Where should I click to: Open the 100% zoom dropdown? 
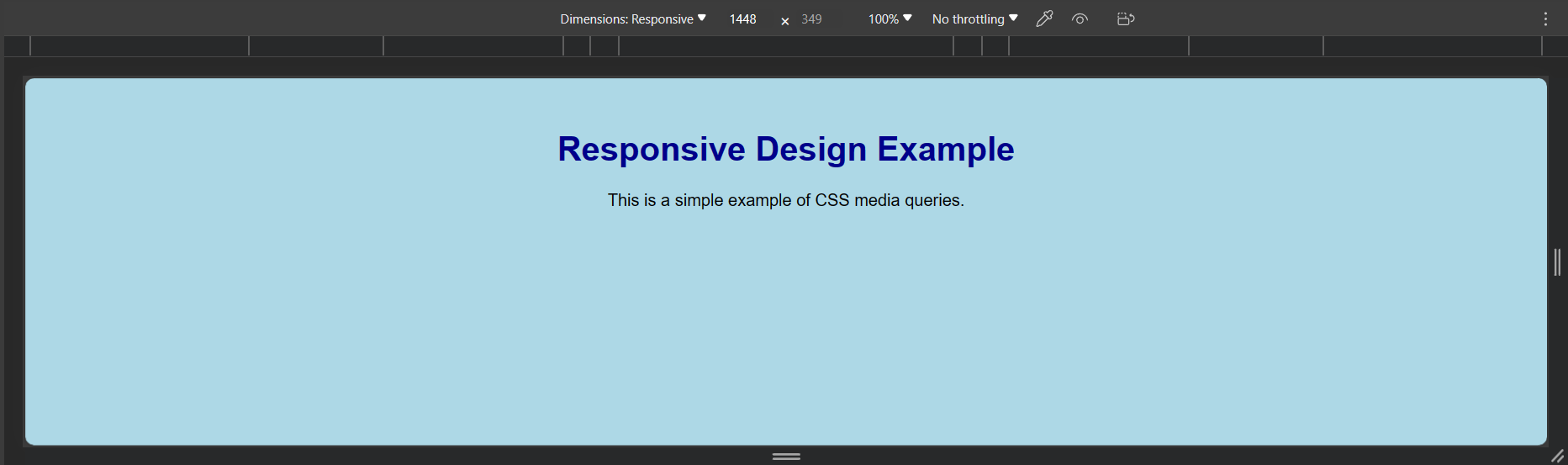click(x=890, y=18)
